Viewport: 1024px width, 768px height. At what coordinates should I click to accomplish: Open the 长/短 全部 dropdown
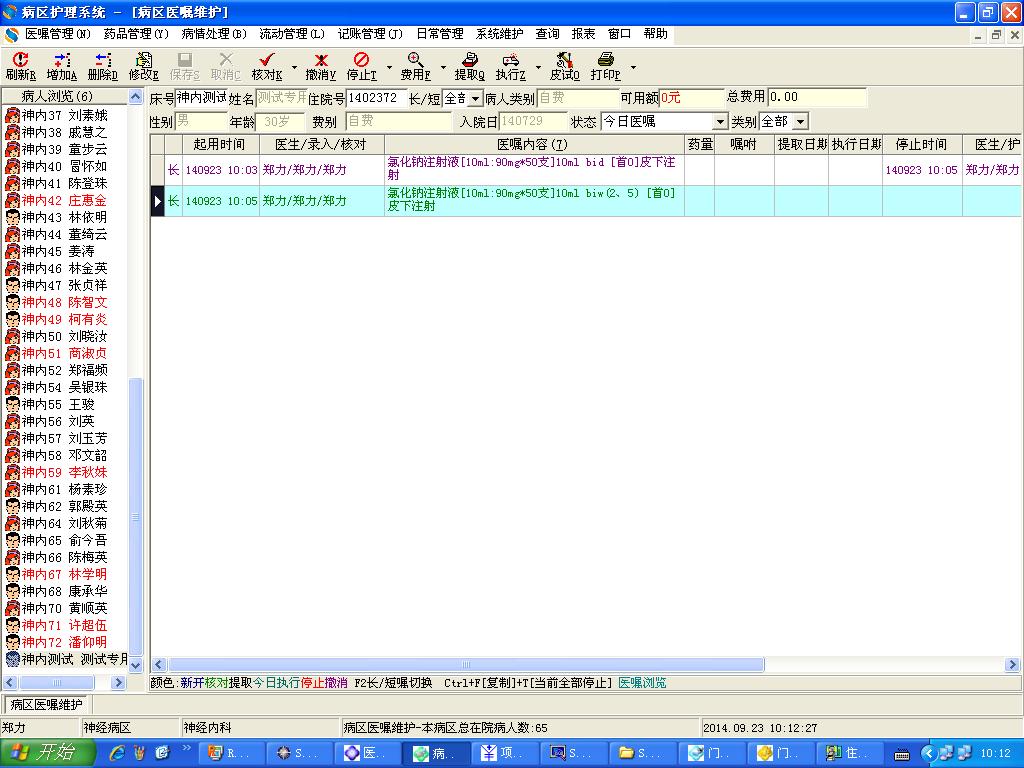click(x=476, y=99)
